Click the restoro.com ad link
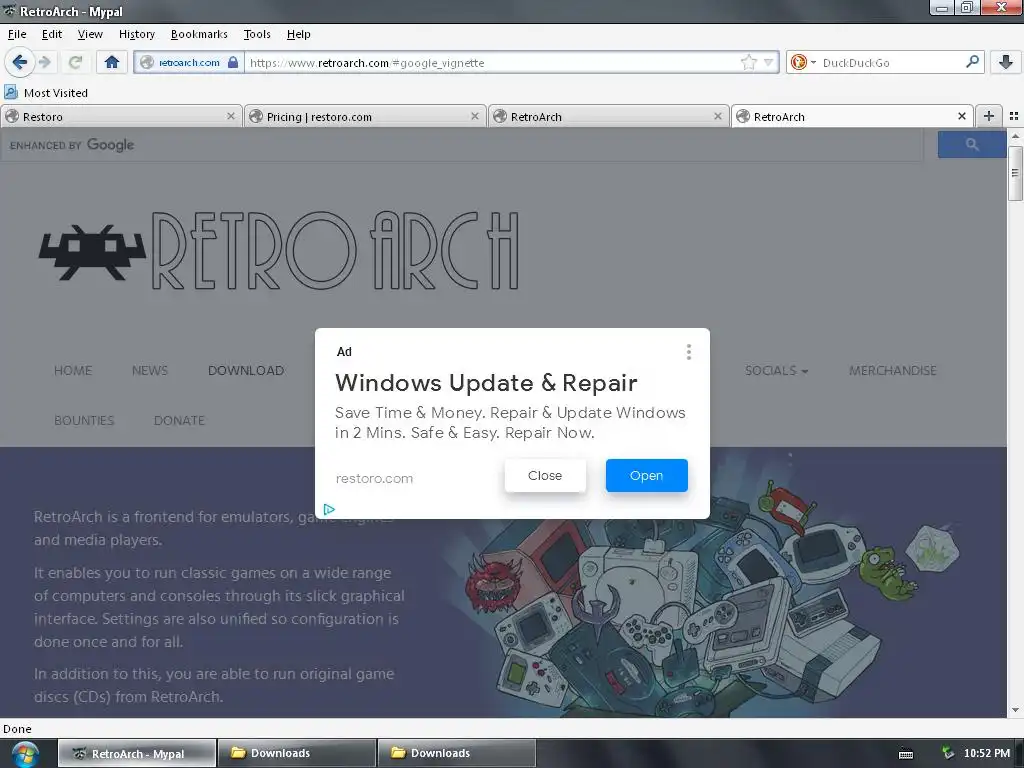The height and width of the screenshot is (768, 1024). click(374, 478)
